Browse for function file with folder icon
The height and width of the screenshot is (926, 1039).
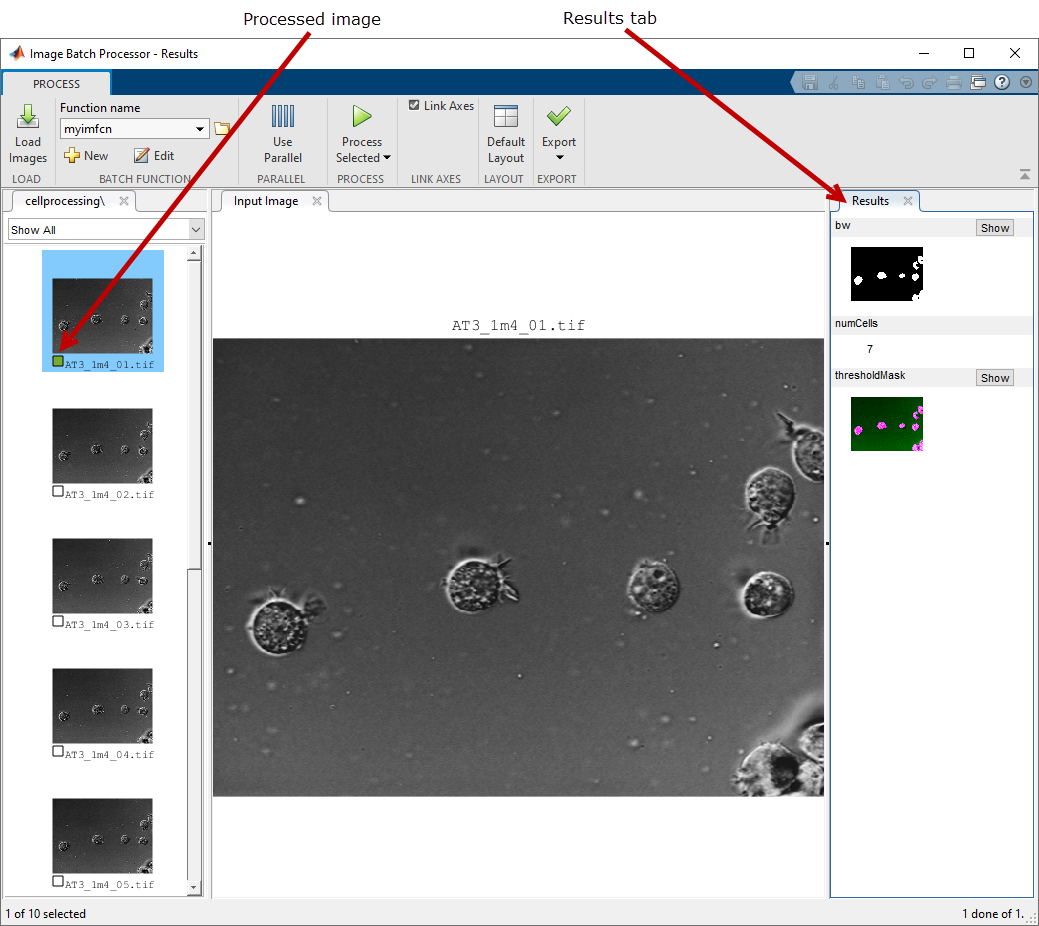click(222, 129)
